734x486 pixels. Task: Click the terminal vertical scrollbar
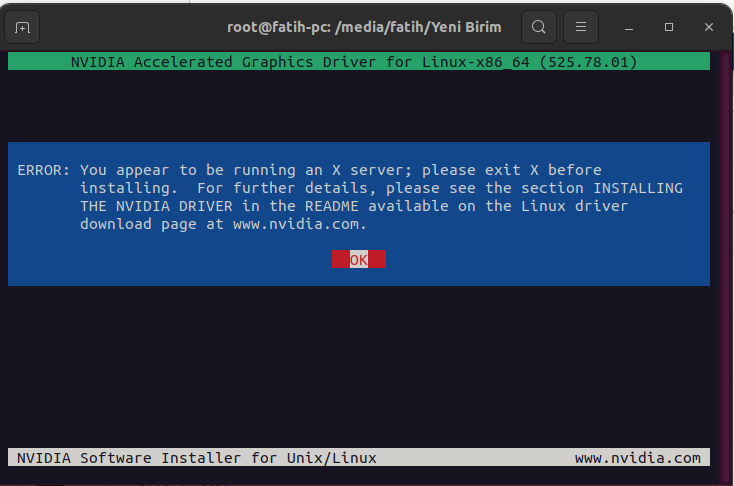click(726, 267)
